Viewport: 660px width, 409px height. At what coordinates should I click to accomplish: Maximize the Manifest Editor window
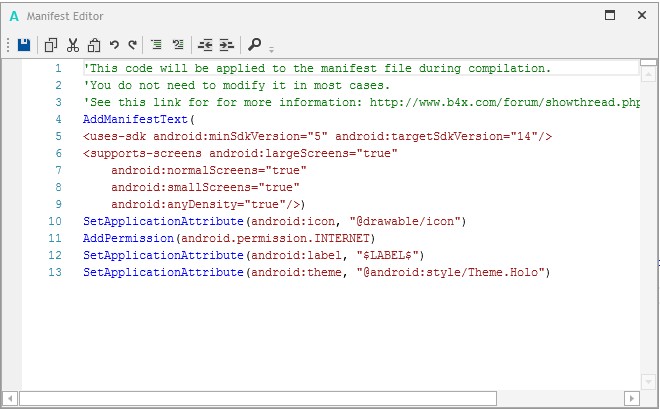(610, 15)
